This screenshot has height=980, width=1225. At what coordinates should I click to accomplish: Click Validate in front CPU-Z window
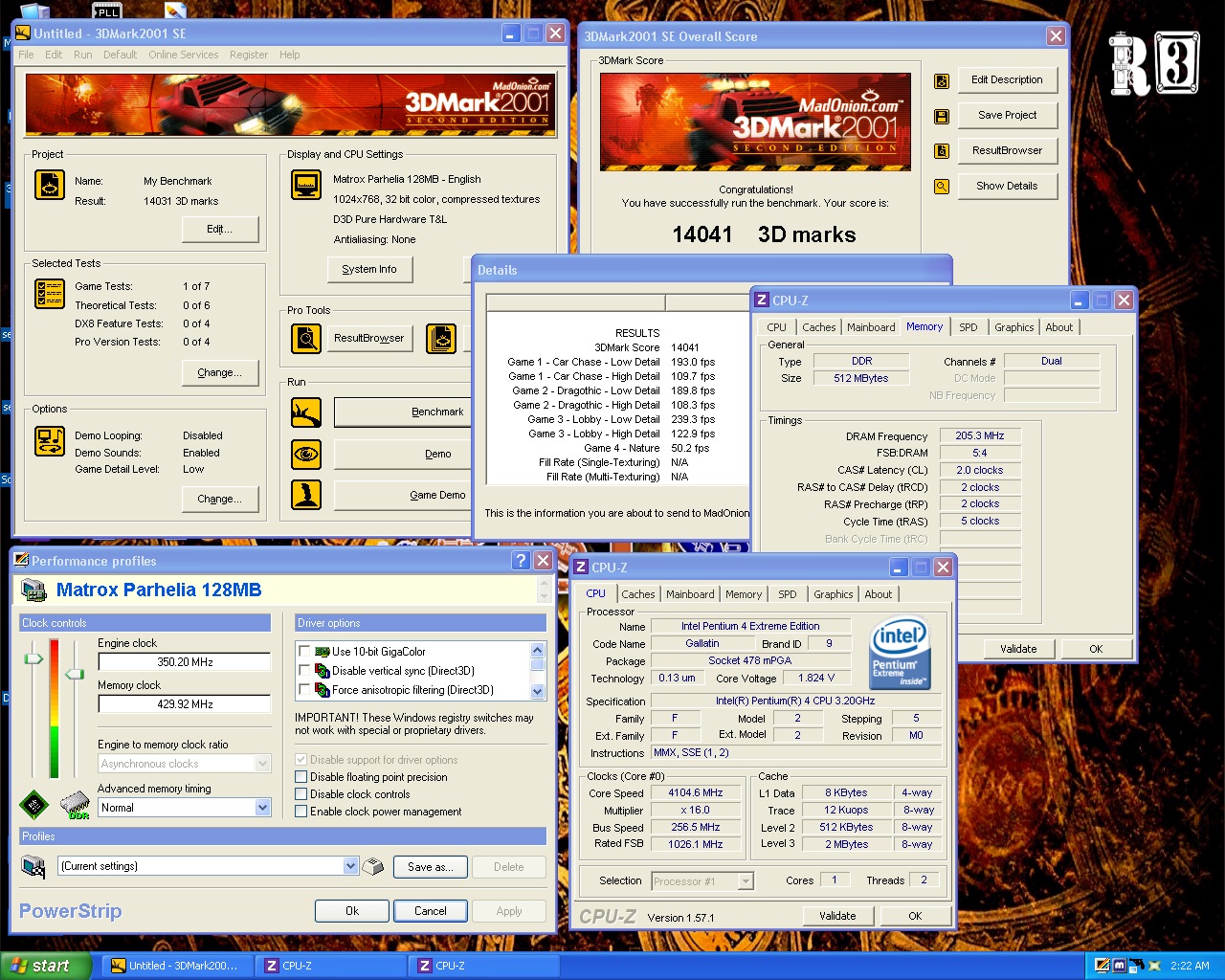[x=837, y=916]
